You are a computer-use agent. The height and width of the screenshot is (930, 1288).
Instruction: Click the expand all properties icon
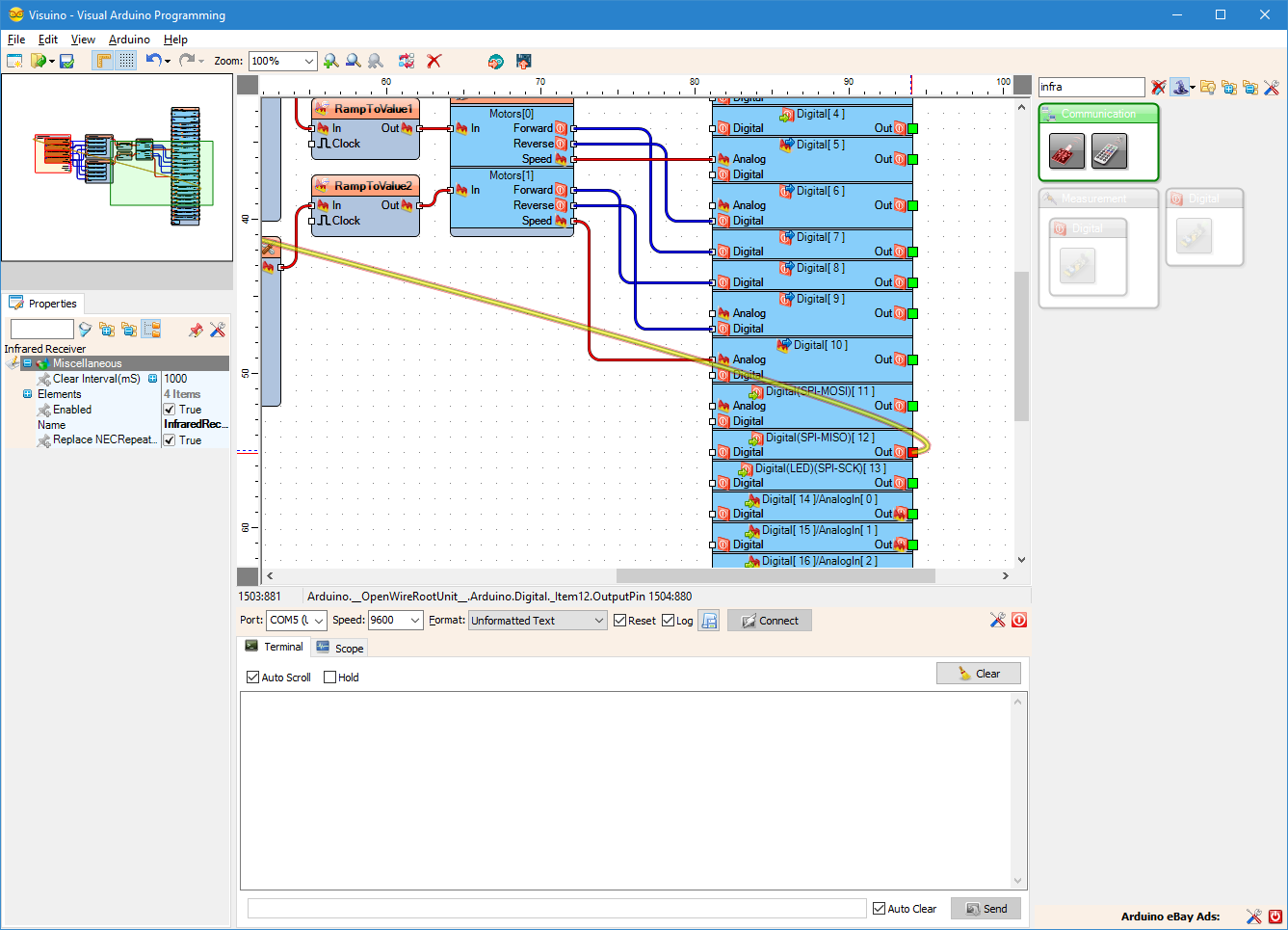pyautogui.click(x=107, y=330)
